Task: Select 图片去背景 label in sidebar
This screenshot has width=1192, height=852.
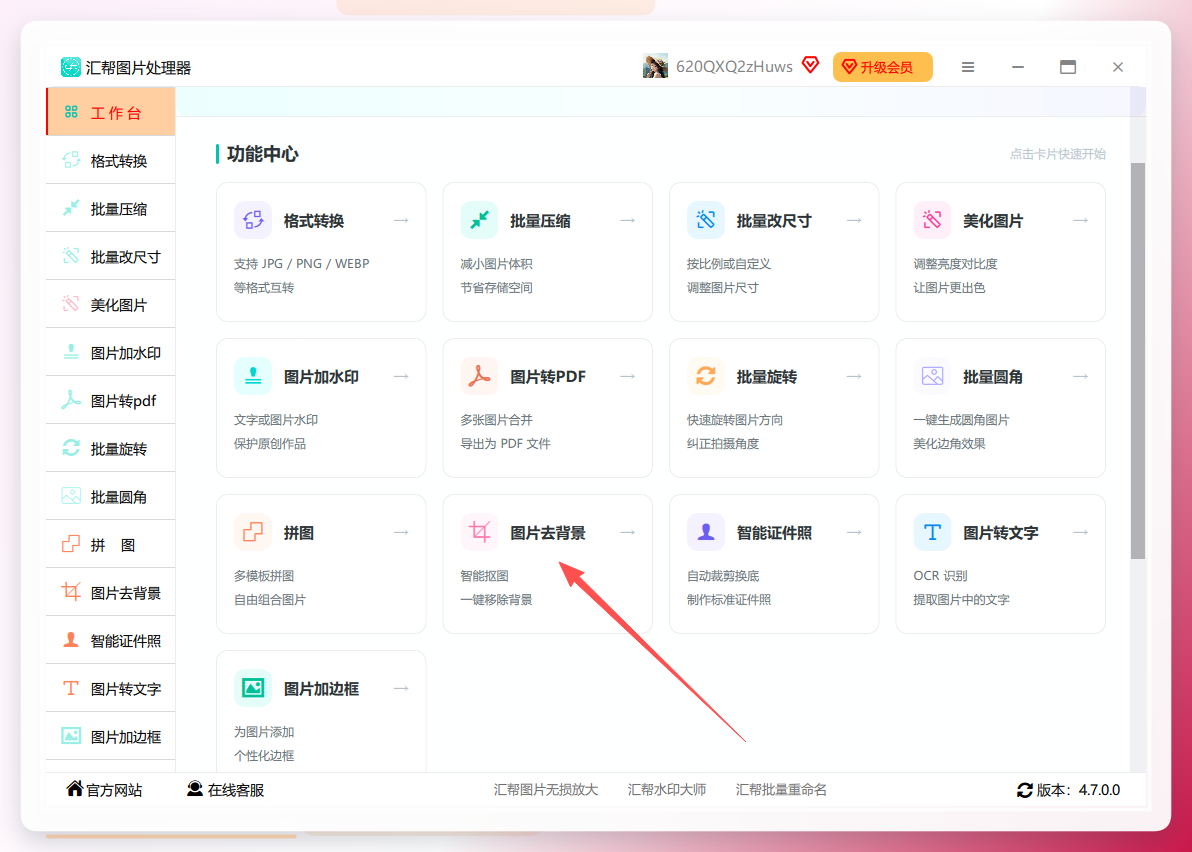Action: (x=125, y=593)
